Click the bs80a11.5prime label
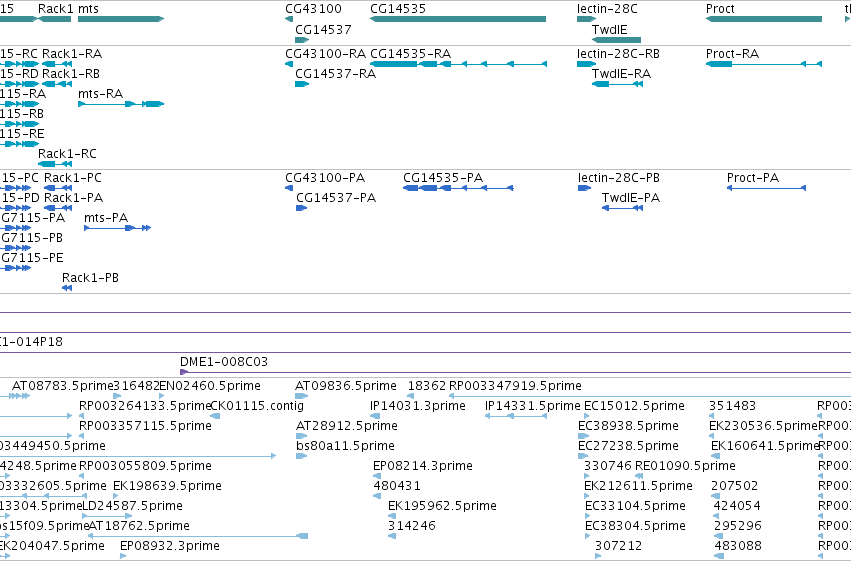This screenshot has height=561, width=851. (x=345, y=446)
